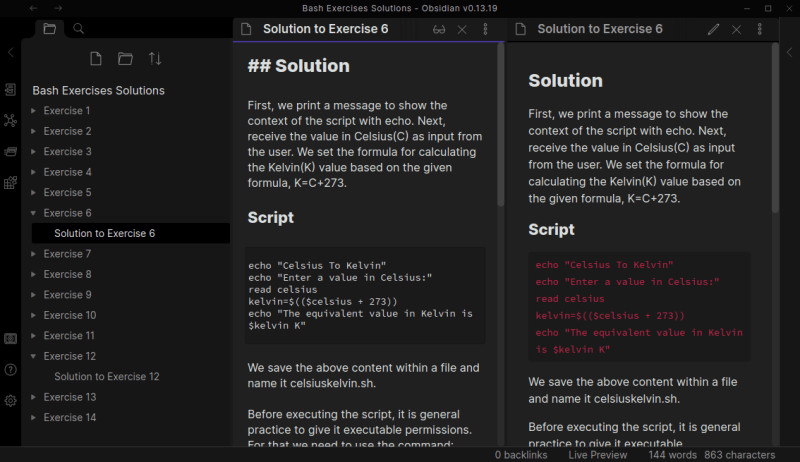Expand the Exercise 7 folder
This screenshot has width=800, height=462.
pos(66,254)
